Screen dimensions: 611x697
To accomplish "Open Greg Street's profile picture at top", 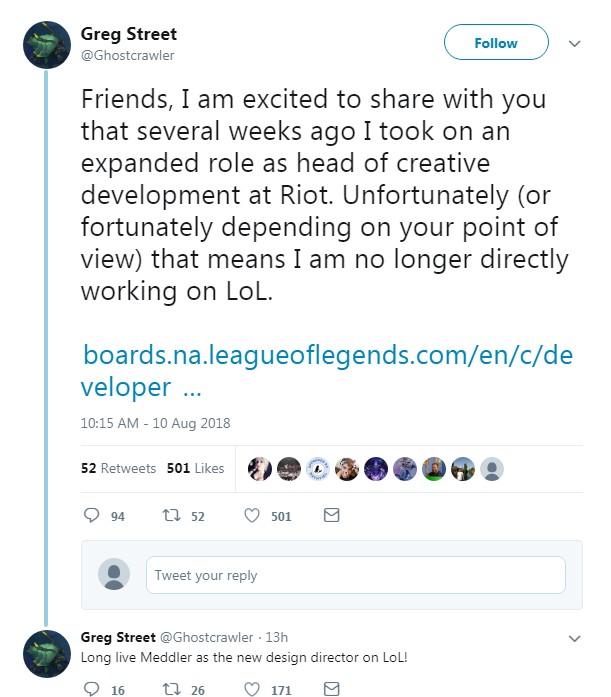I will point(46,45).
